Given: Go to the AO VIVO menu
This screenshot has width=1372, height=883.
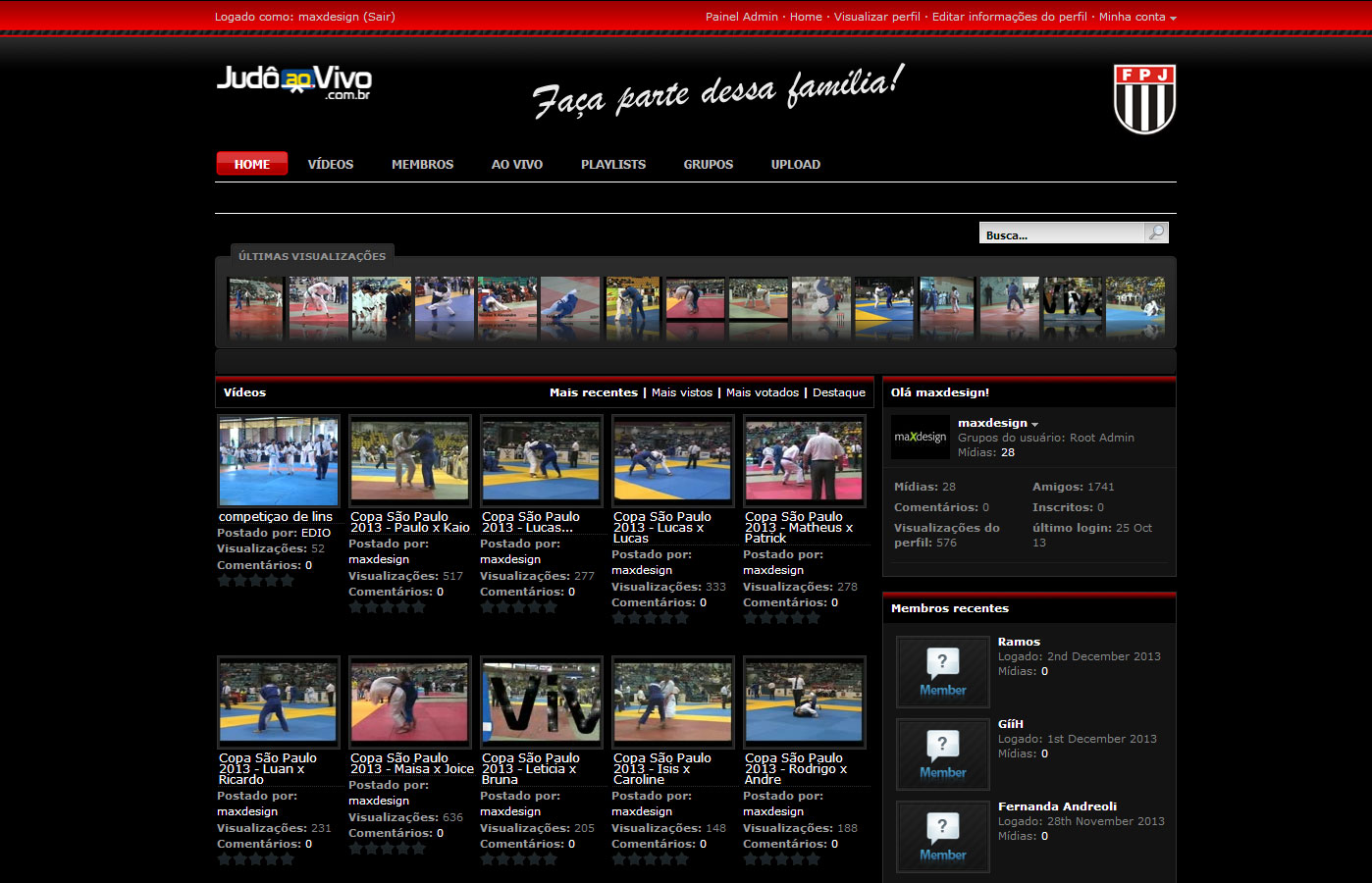Looking at the screenshot, I should (x=516, y=164).
